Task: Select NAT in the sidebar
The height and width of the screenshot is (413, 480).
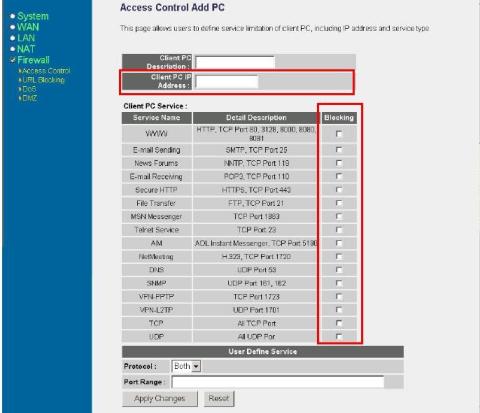Action: [x=26, y=49]
